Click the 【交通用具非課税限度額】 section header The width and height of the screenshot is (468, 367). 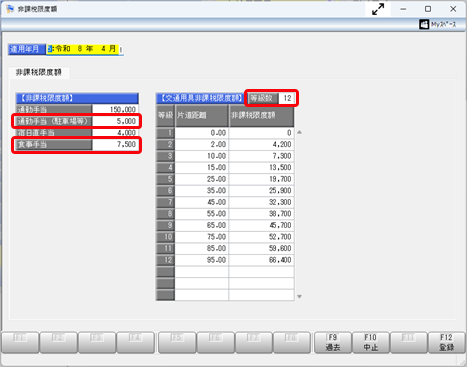coord(201,98)
